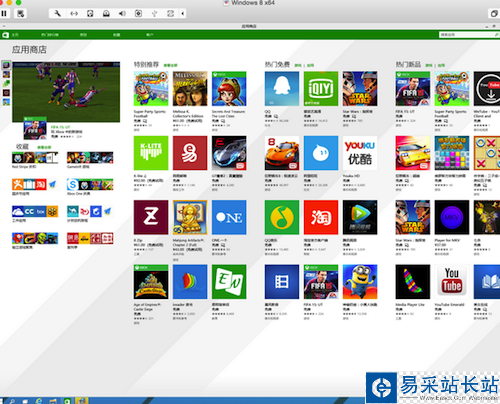
Task: Open the 帐户 tab in Store navigation
Action: 150,35
